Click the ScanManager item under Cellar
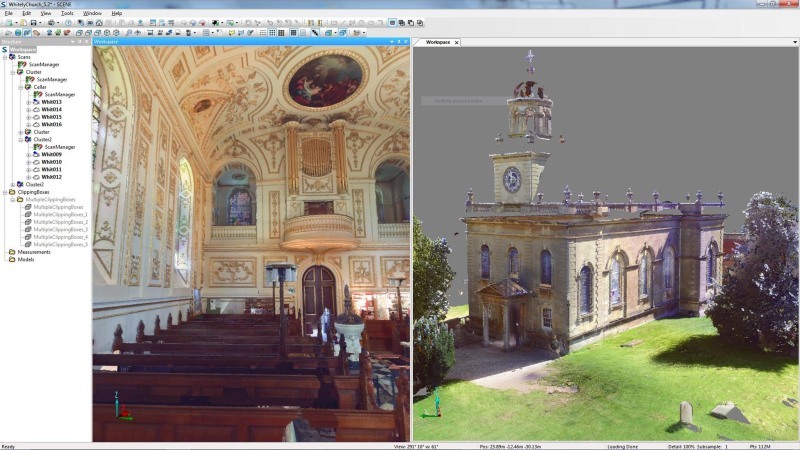This screenshot has width=800, height=450. [x=60, y=94]
